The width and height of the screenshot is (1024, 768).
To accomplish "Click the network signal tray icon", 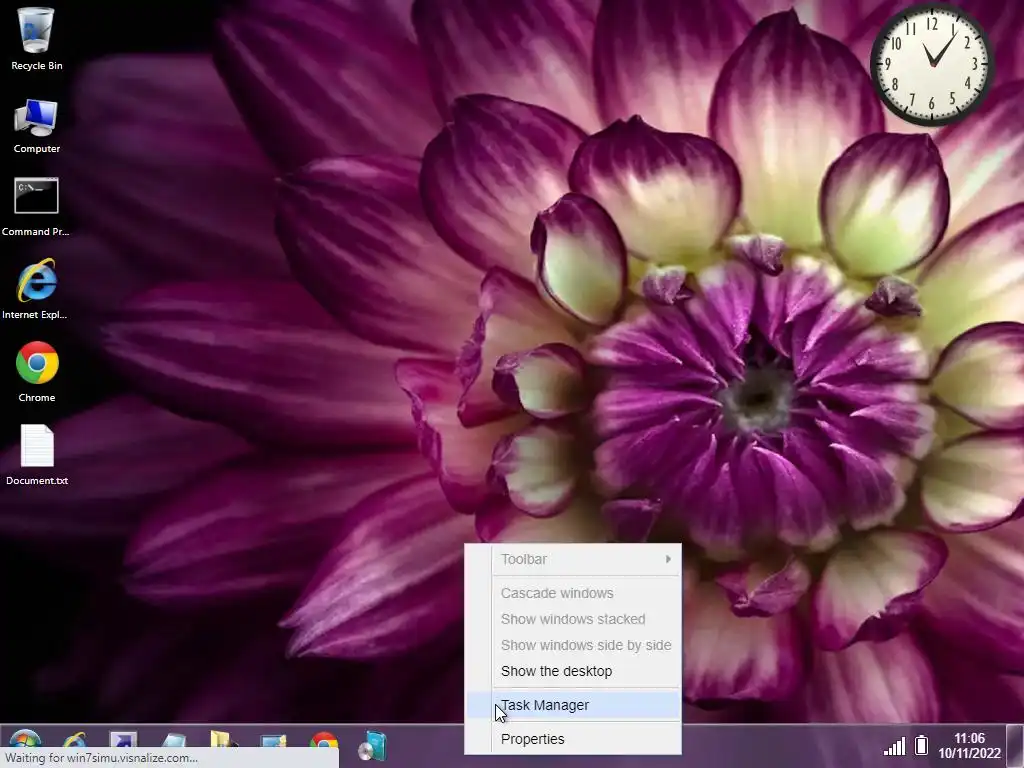I will coord(895,746).
